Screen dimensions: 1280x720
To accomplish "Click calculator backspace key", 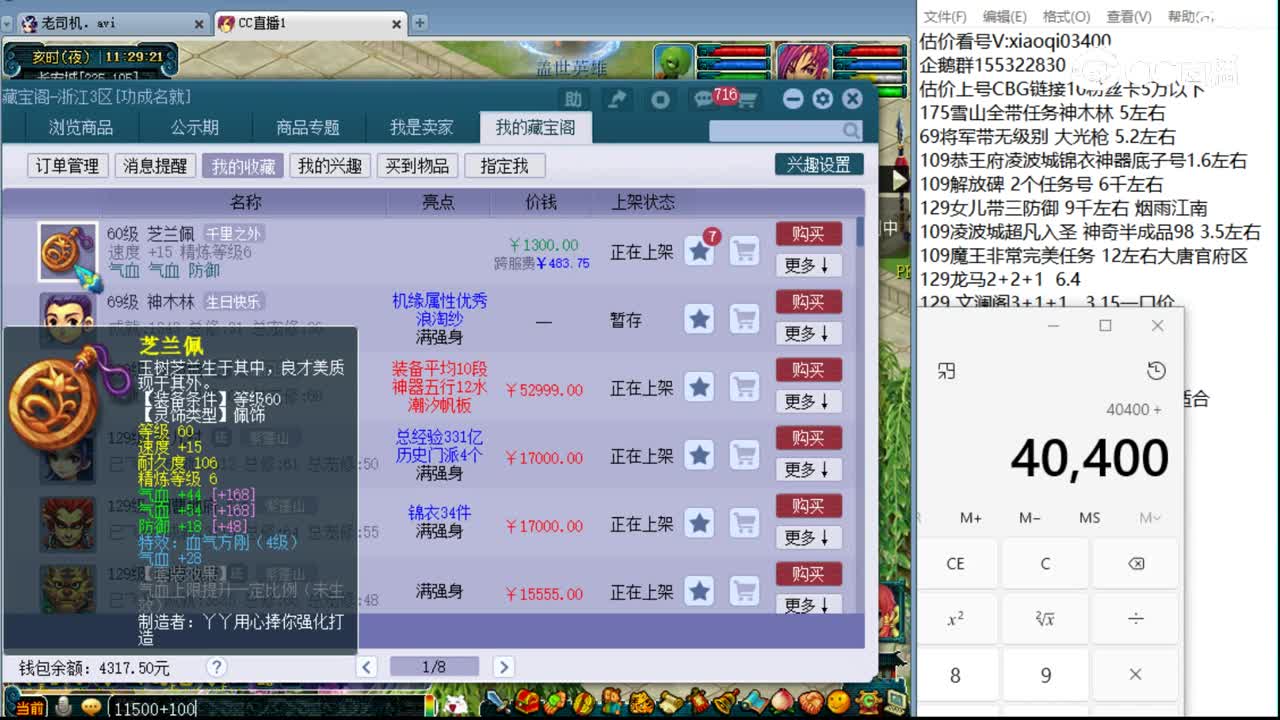I will (1136, 563).
